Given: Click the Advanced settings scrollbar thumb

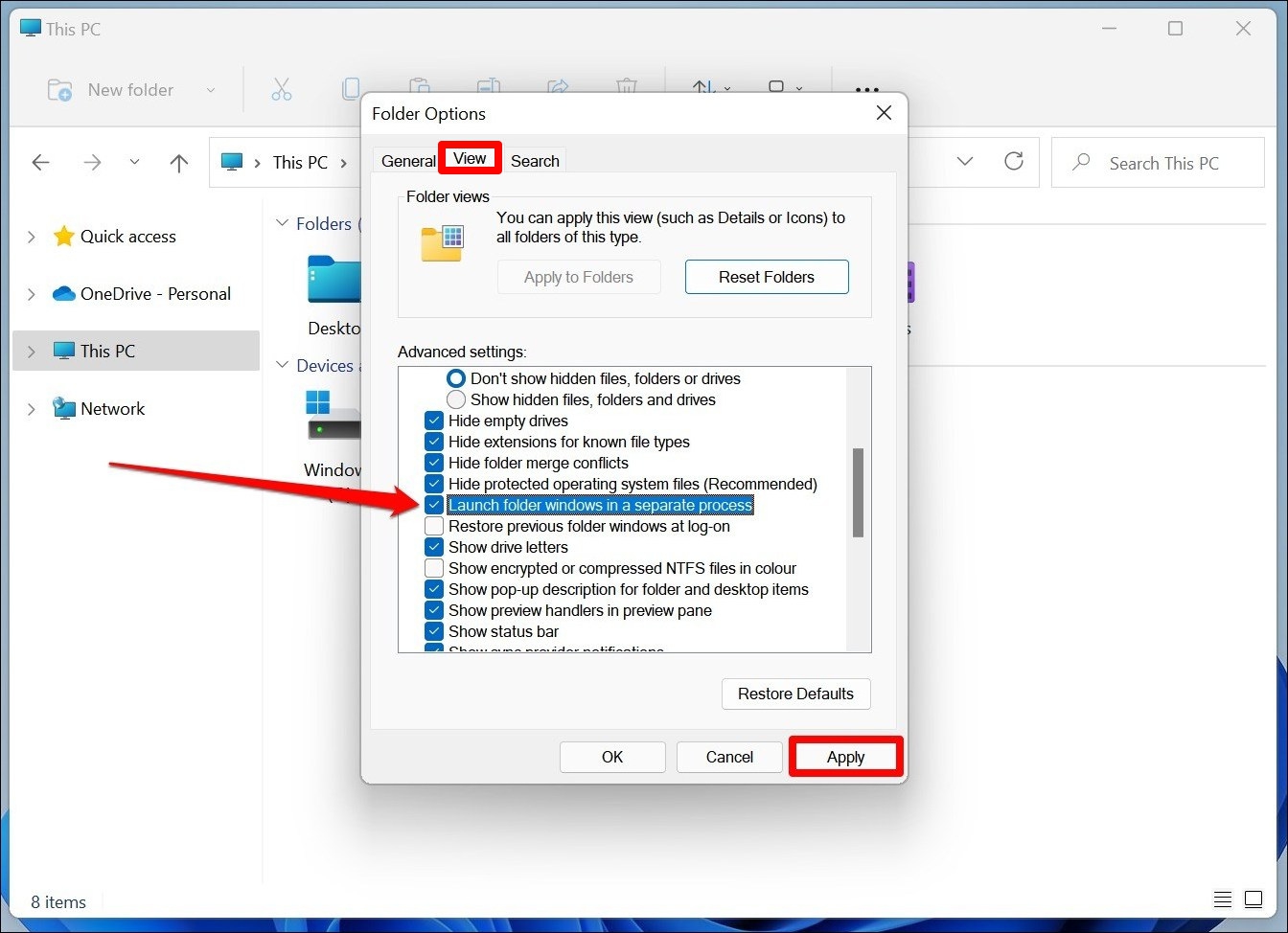Looking at the screenshot, I should 858,492.
